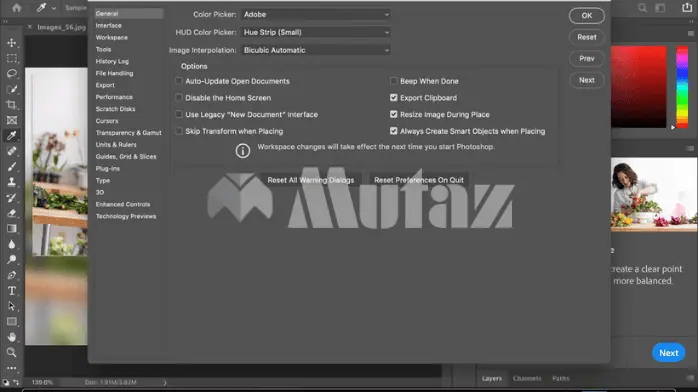Expand the eyedropper tool preset arrow

[x=54, y=8]
